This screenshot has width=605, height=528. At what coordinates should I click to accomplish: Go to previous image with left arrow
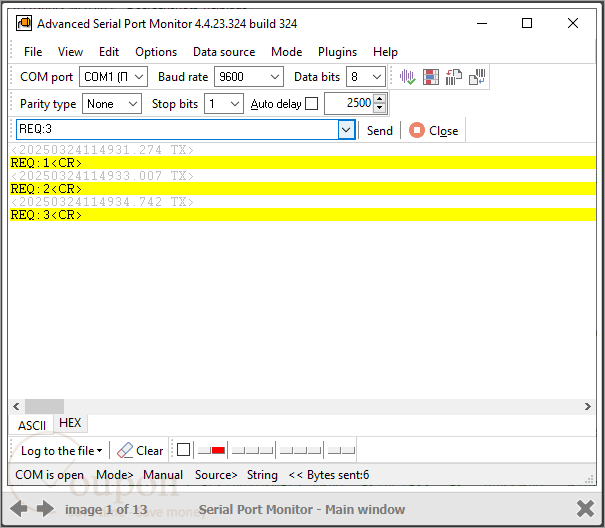click(19, 509)
